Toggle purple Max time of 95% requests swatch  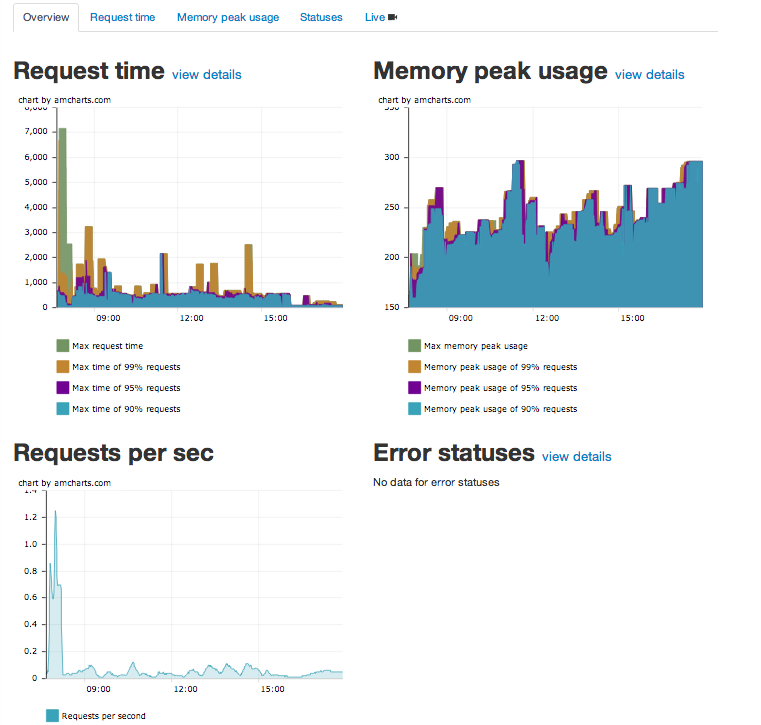pyautogui.click(x=63, y=387)
